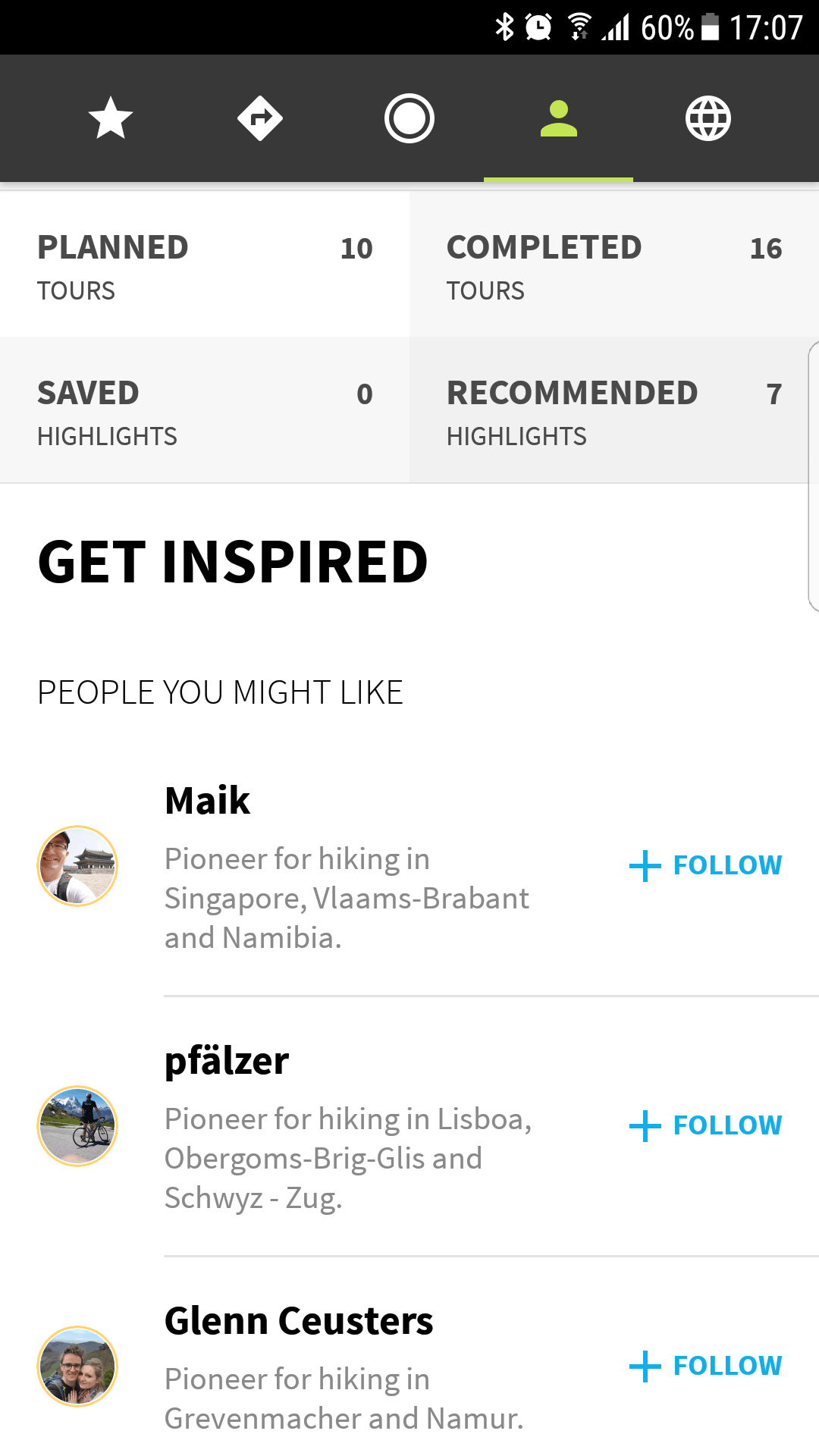The width and height of the screenshot is (819, 1456).
Task: Open the globe discover tab
Action: (708, 118)
